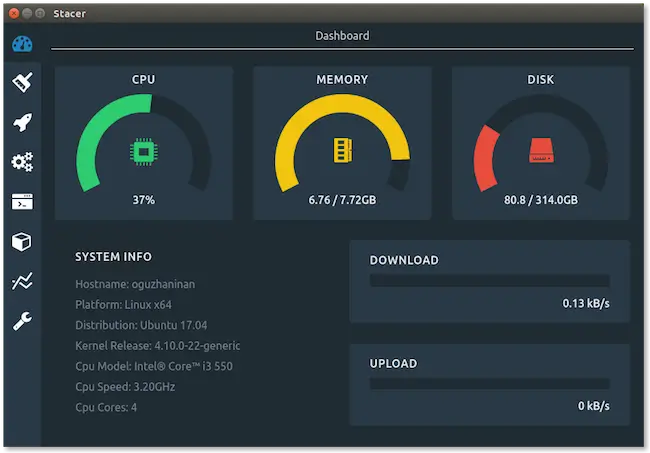Click the Distribution: Ubuntu 17.04 line
650x453 pixels.
pos(141,325)
